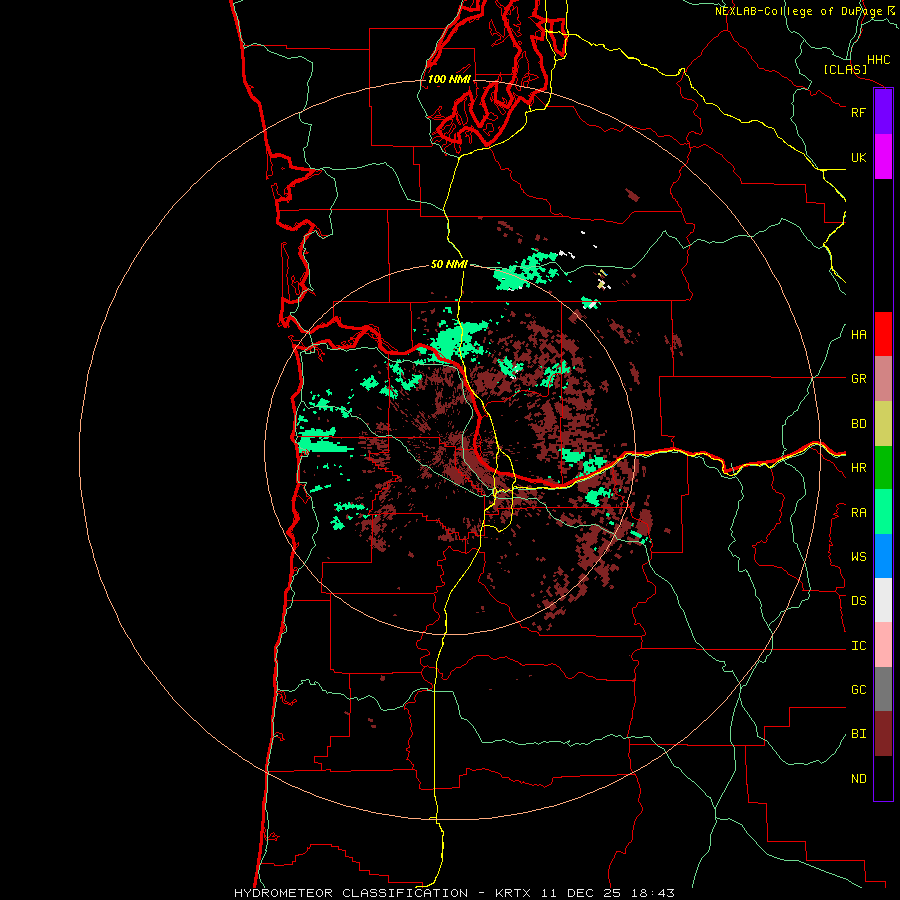Viewport: 900px width, 900px height.
Task: Click the gray GC legend color swatch
Action: [883, 689]
